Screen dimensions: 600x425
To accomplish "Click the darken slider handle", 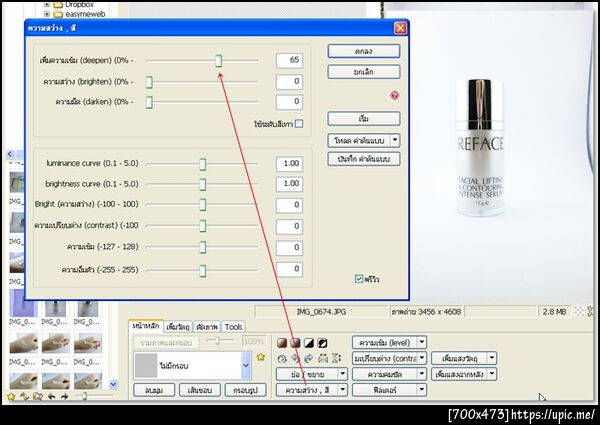I will (149, 102).
